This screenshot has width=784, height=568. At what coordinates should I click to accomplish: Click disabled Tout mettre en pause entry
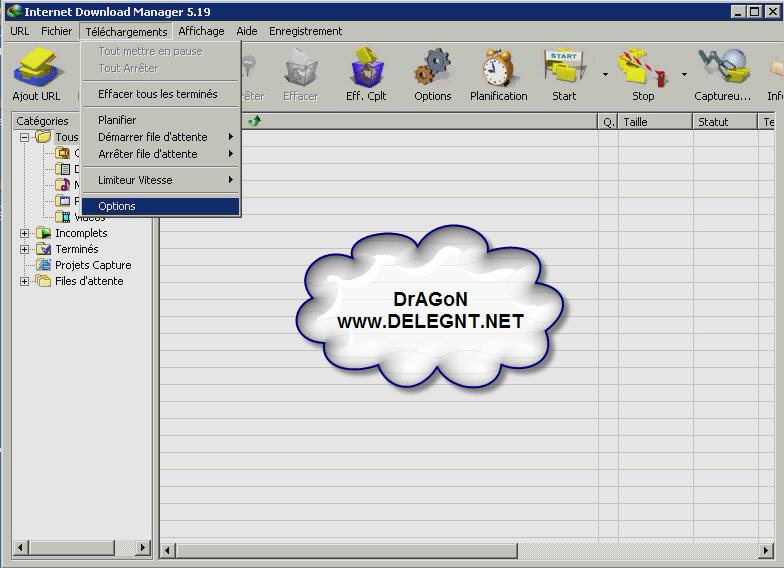coord(160,51)
